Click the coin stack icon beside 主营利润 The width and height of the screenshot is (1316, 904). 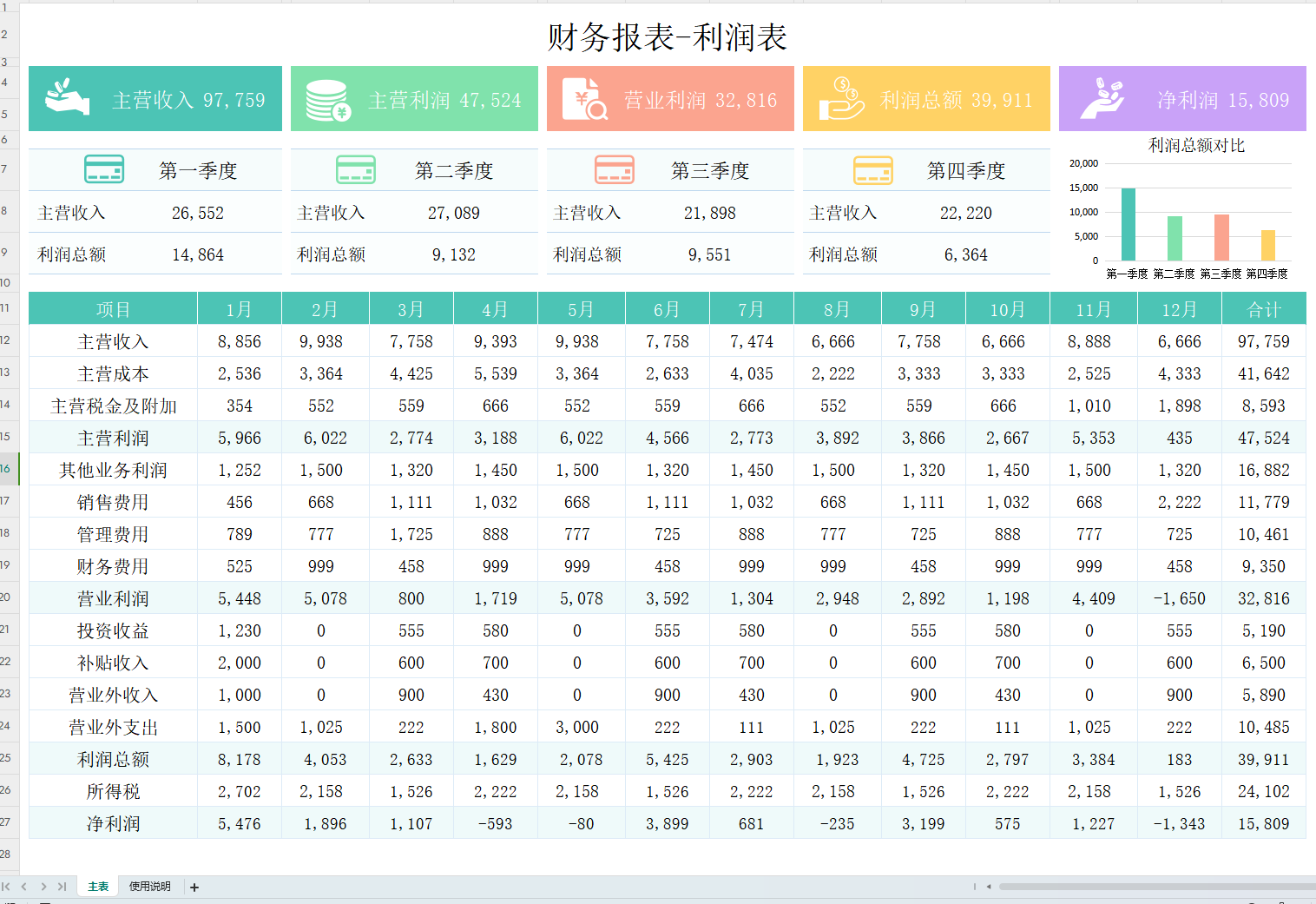pos(328,100)
